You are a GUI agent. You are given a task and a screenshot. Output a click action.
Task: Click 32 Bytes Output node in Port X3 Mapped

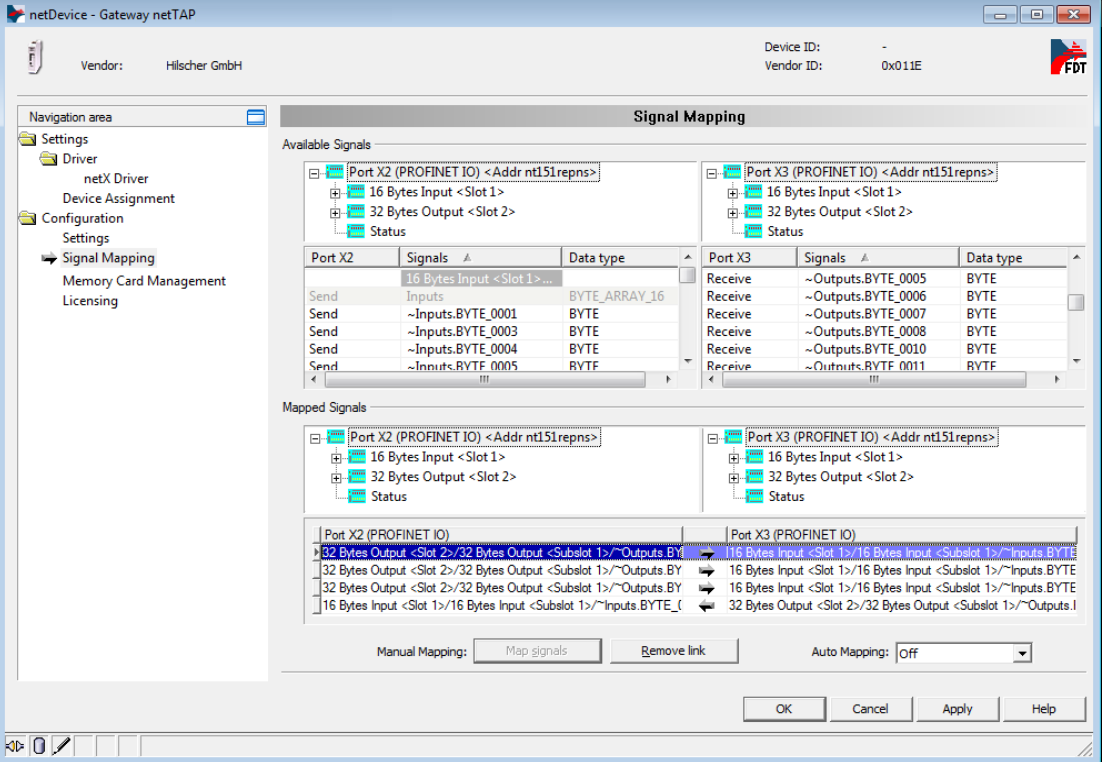(841, 477)
